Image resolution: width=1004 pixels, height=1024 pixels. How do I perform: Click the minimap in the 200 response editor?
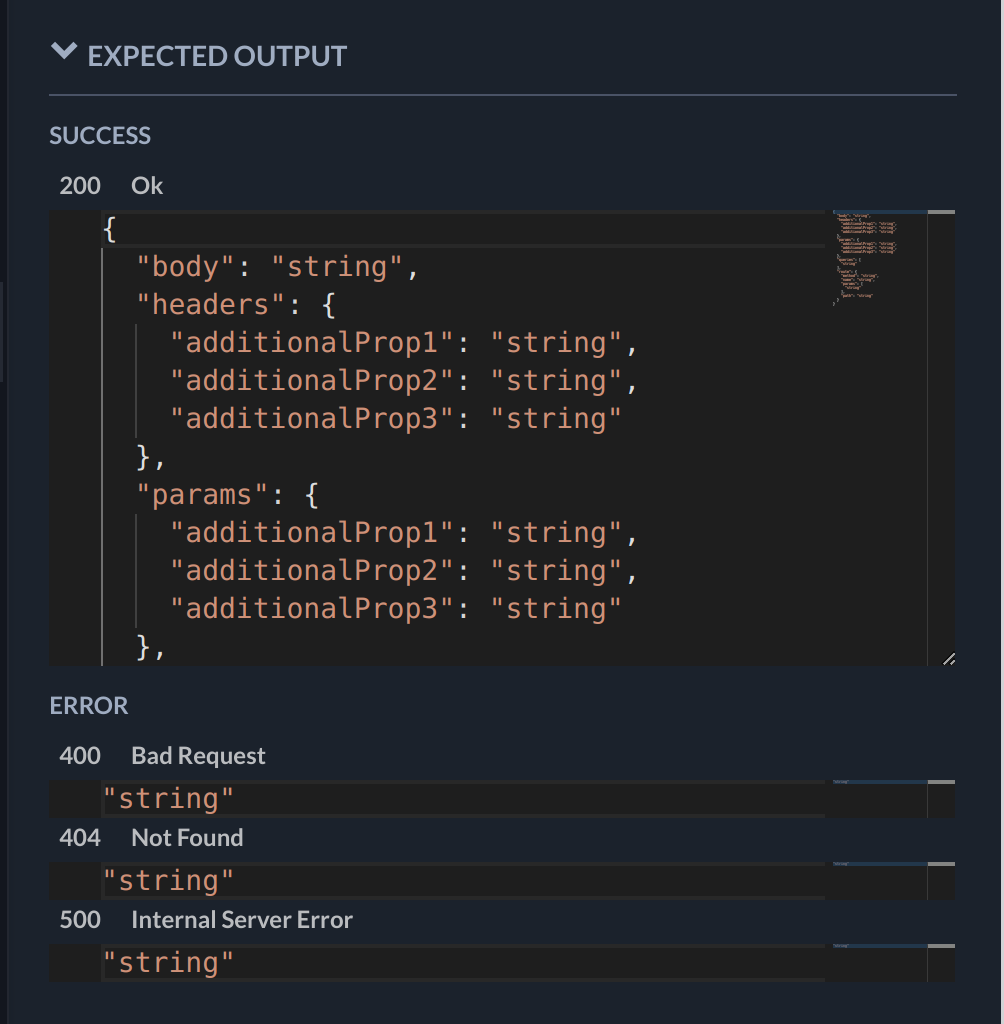point(866,257)
